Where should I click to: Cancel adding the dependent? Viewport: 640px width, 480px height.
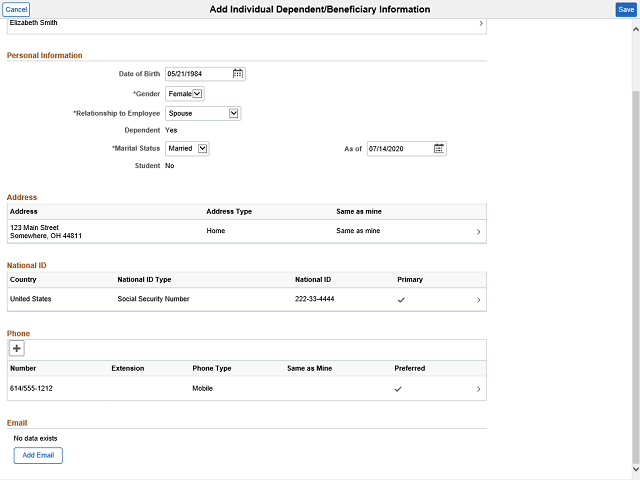click(16, 9)
